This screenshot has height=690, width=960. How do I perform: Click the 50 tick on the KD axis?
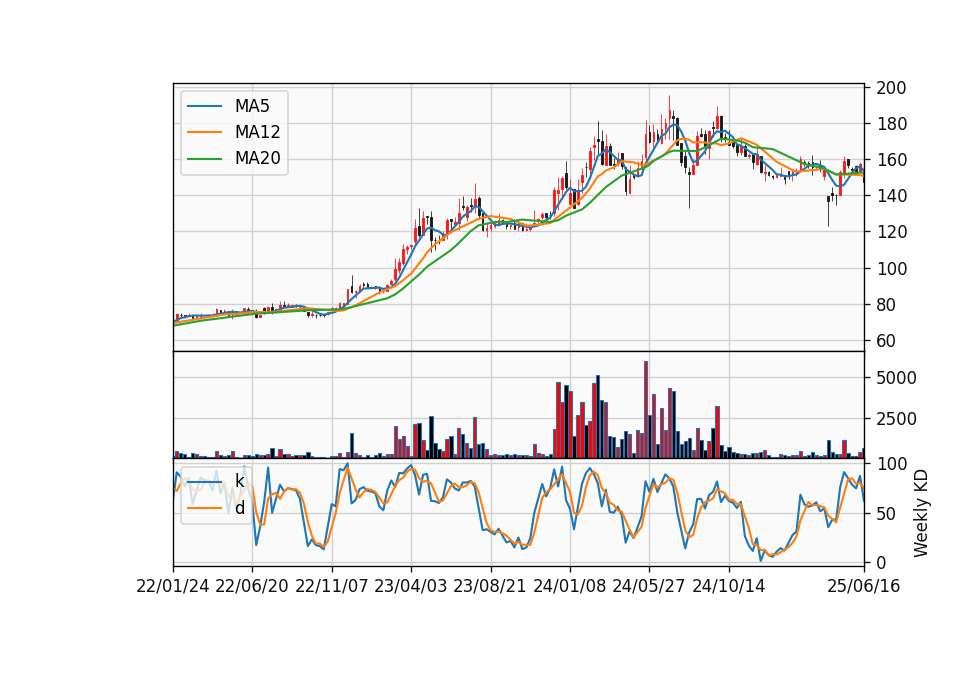(887, 514)
